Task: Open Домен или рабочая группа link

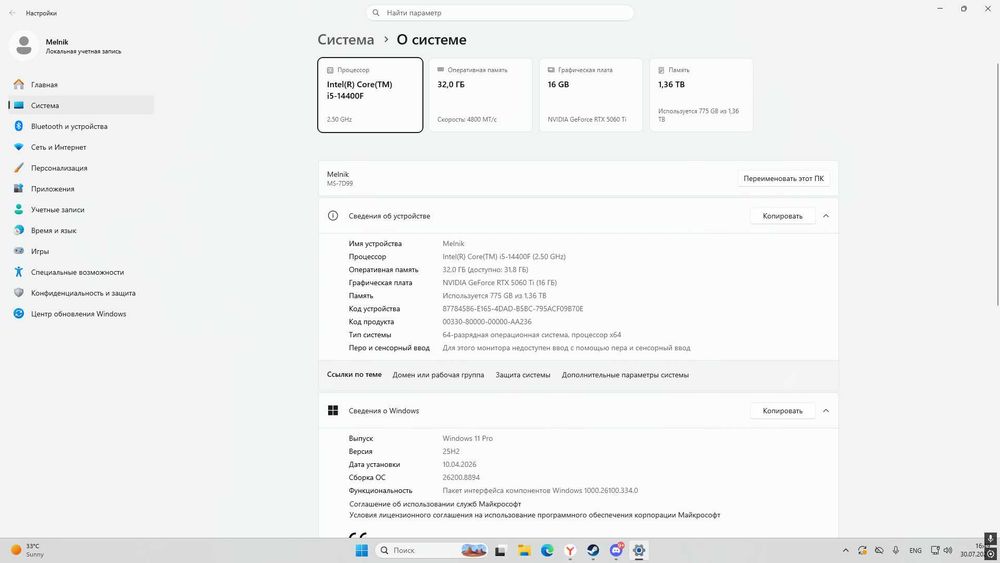Action: [438, 375]
